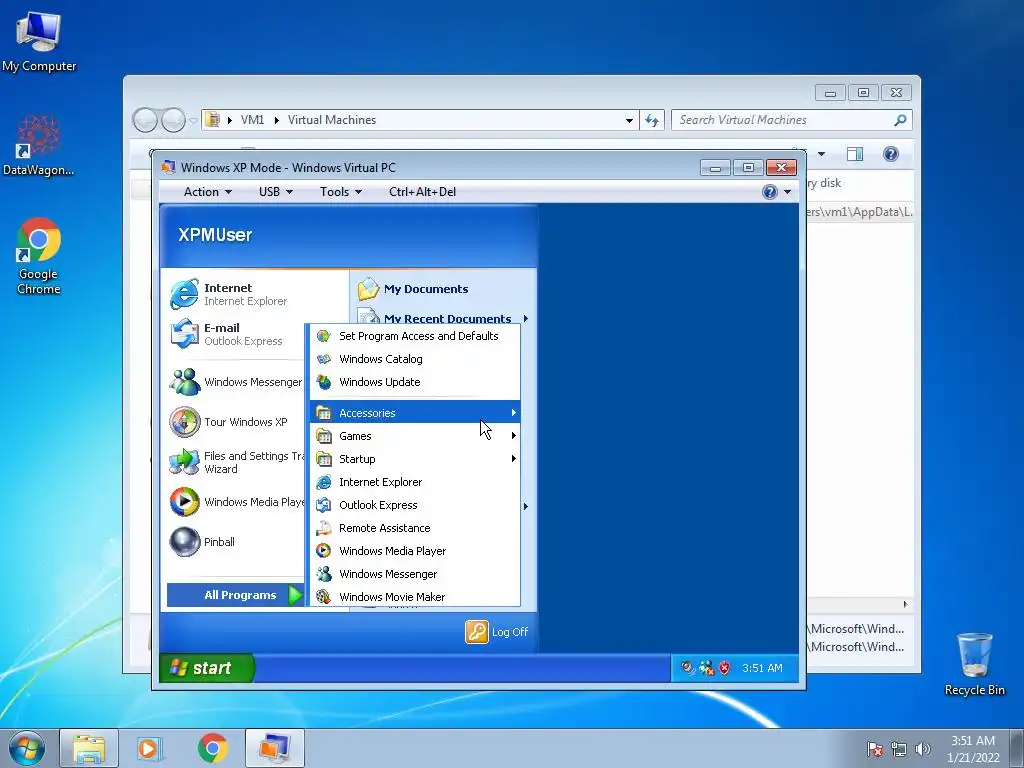Launch Windows Update from All Programs

[x=415, y=382]
